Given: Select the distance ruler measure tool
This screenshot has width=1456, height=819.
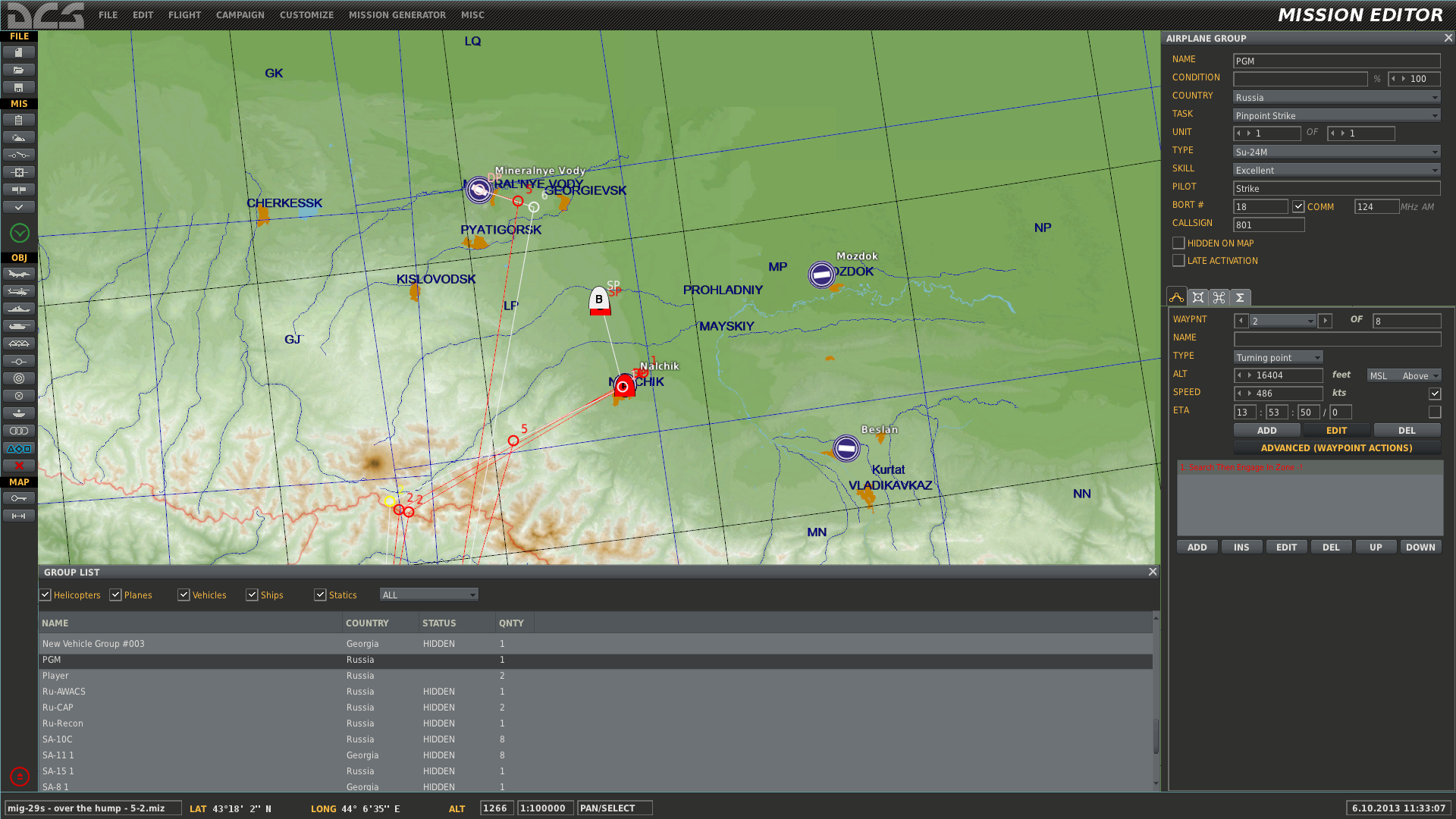Looking at the screenshot, I should tap(19, 516).
